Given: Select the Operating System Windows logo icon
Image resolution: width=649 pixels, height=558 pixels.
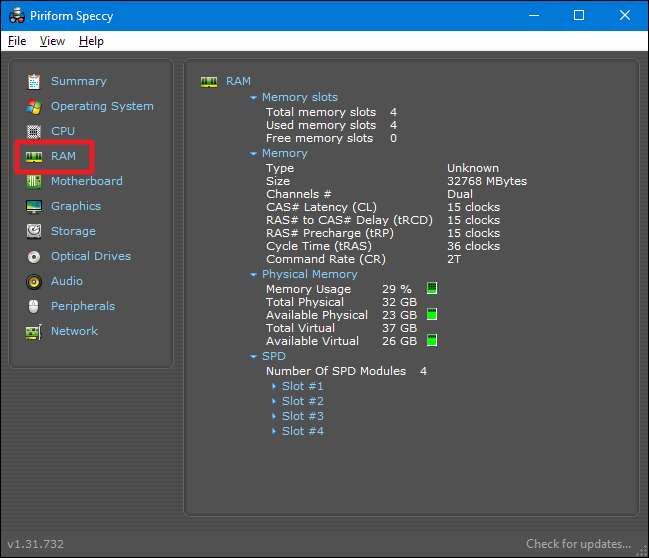Looking at the screenshot, I should [x=34, y=106].
